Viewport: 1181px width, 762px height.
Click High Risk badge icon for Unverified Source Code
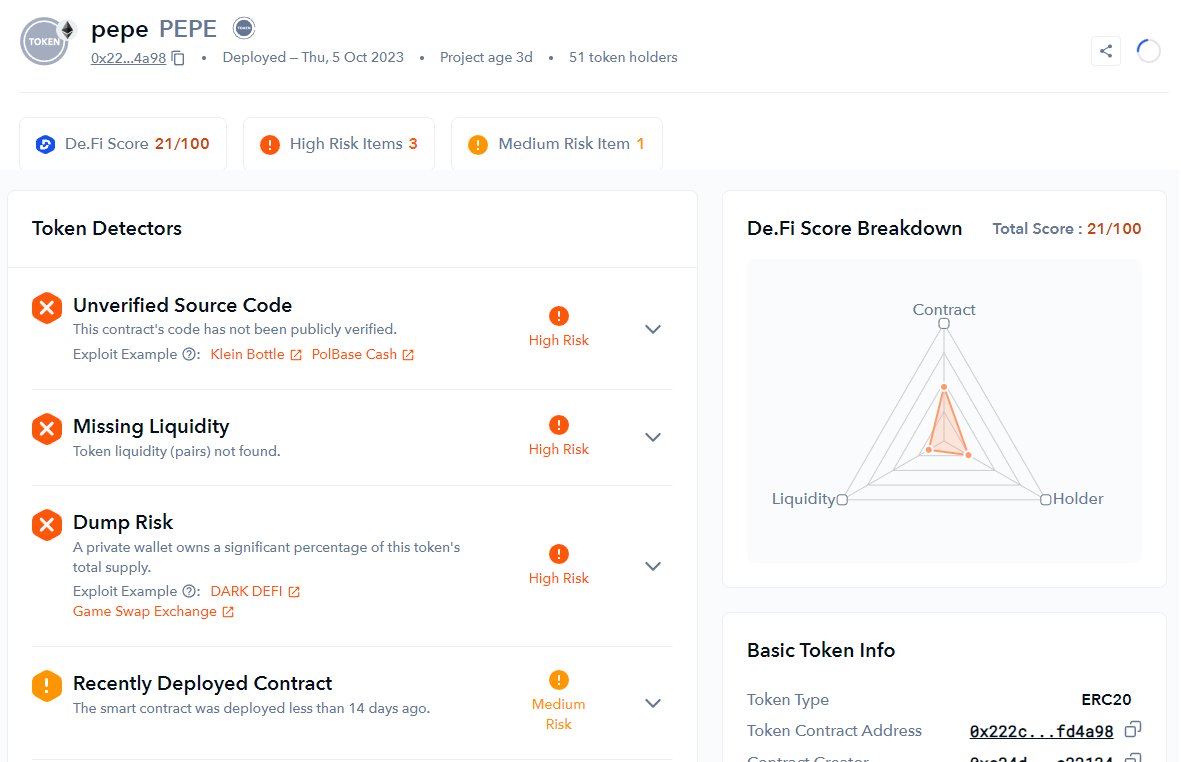(559, 316)
